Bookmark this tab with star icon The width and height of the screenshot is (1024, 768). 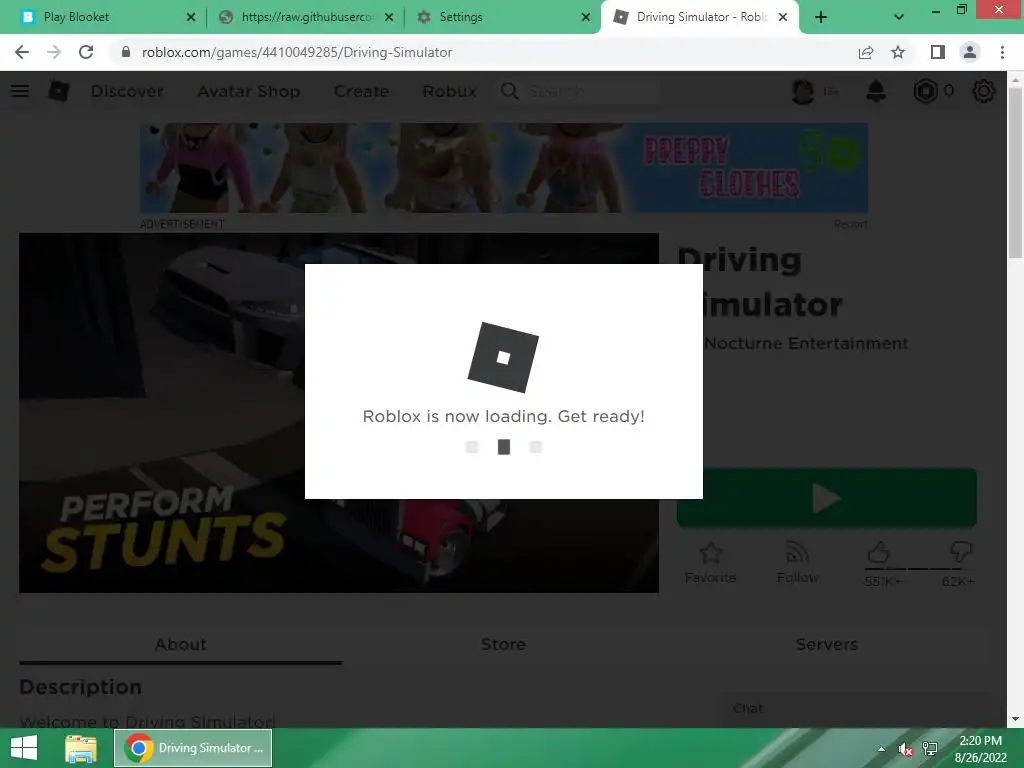click(x=898, y=52)
